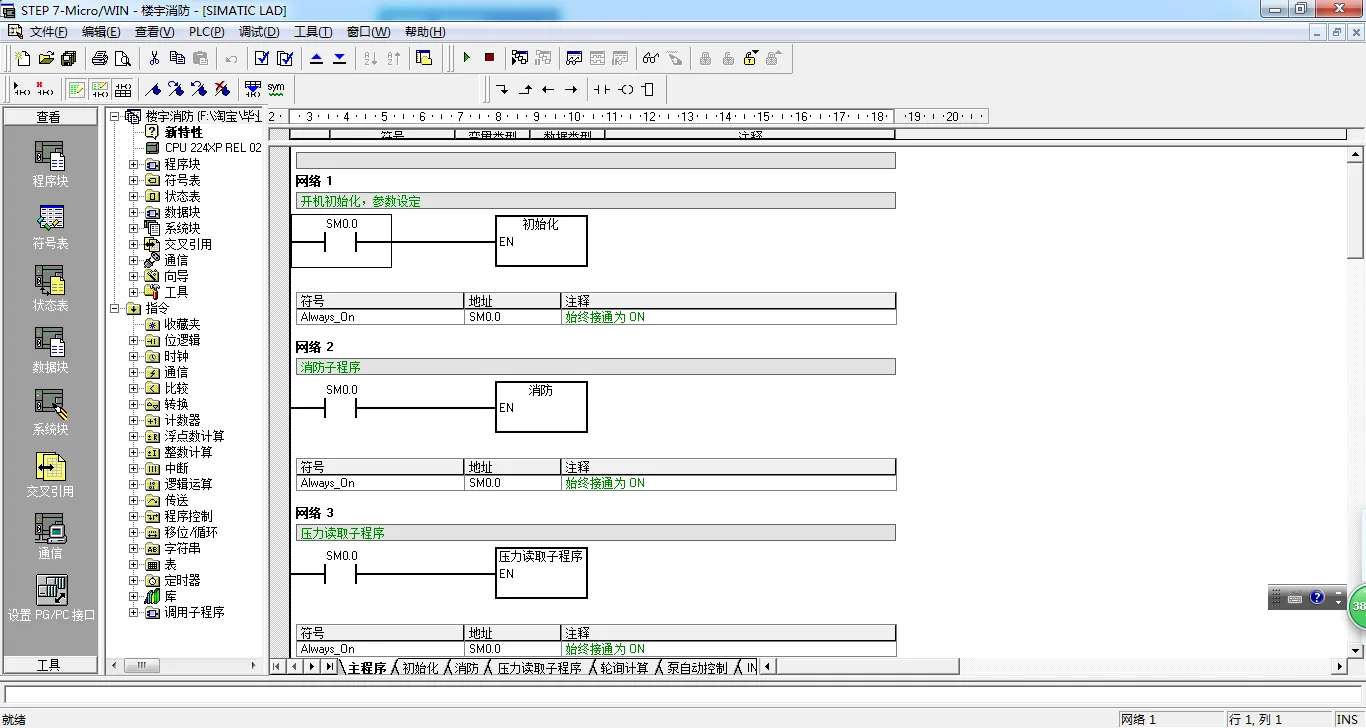Image resolution: width=1366 pixels, height=728 pixels.
Task: Switch to the 泵自动控制 tab
Action: click(697, 668)
